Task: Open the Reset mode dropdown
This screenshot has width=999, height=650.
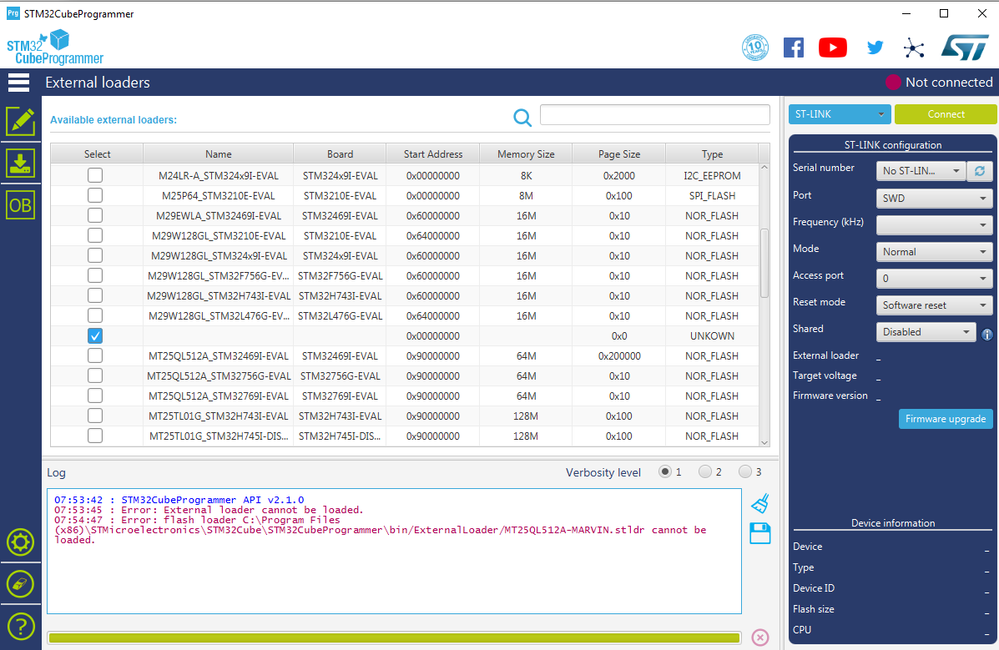Action: pyautogui.click(x=934, y=305)
